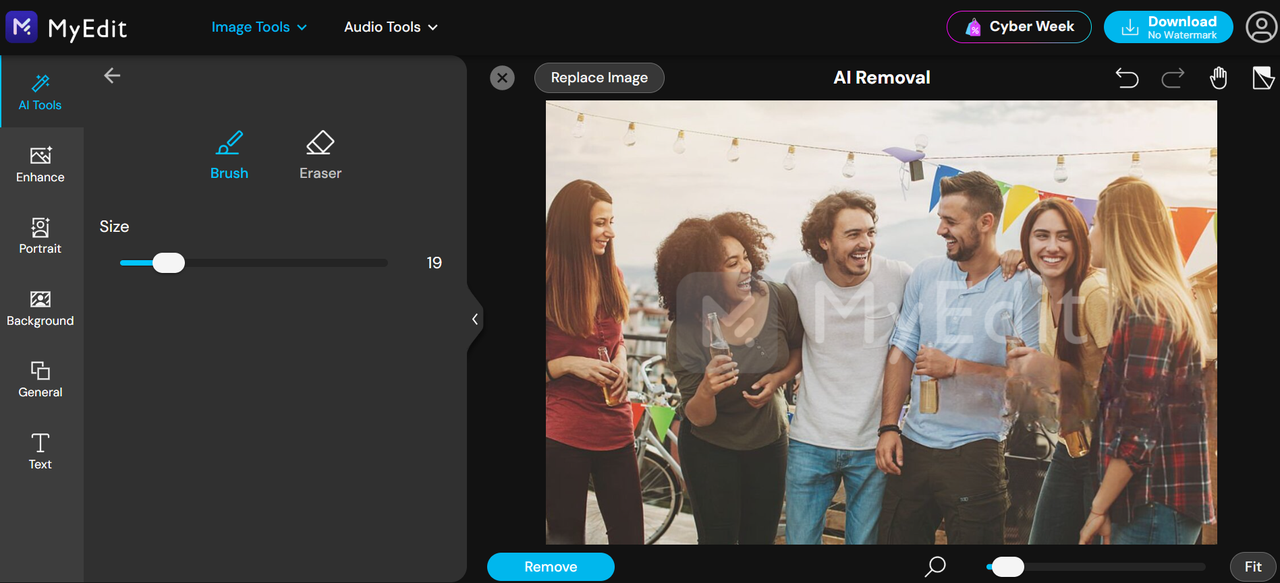
Task: Click the Replace Image button
Action: (x=599, y=78)
